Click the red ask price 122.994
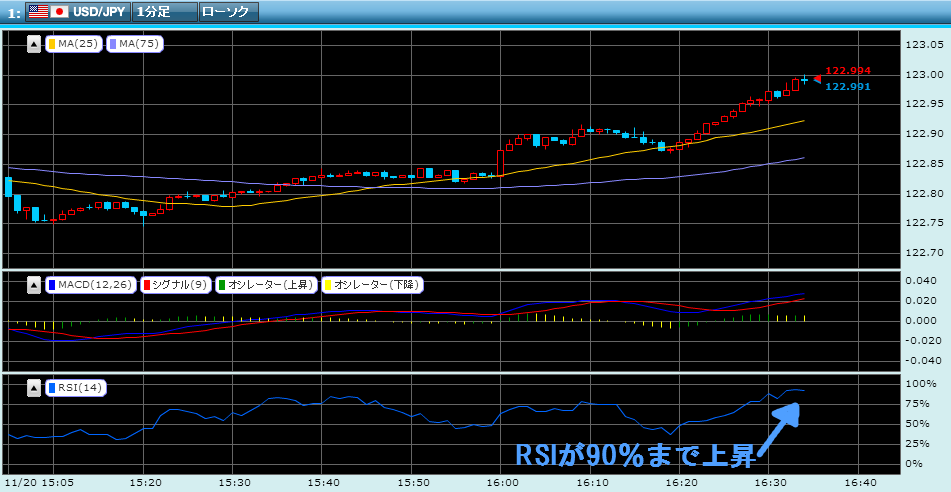951x492 pixels. pyautogui.click(x=848, y=70)
